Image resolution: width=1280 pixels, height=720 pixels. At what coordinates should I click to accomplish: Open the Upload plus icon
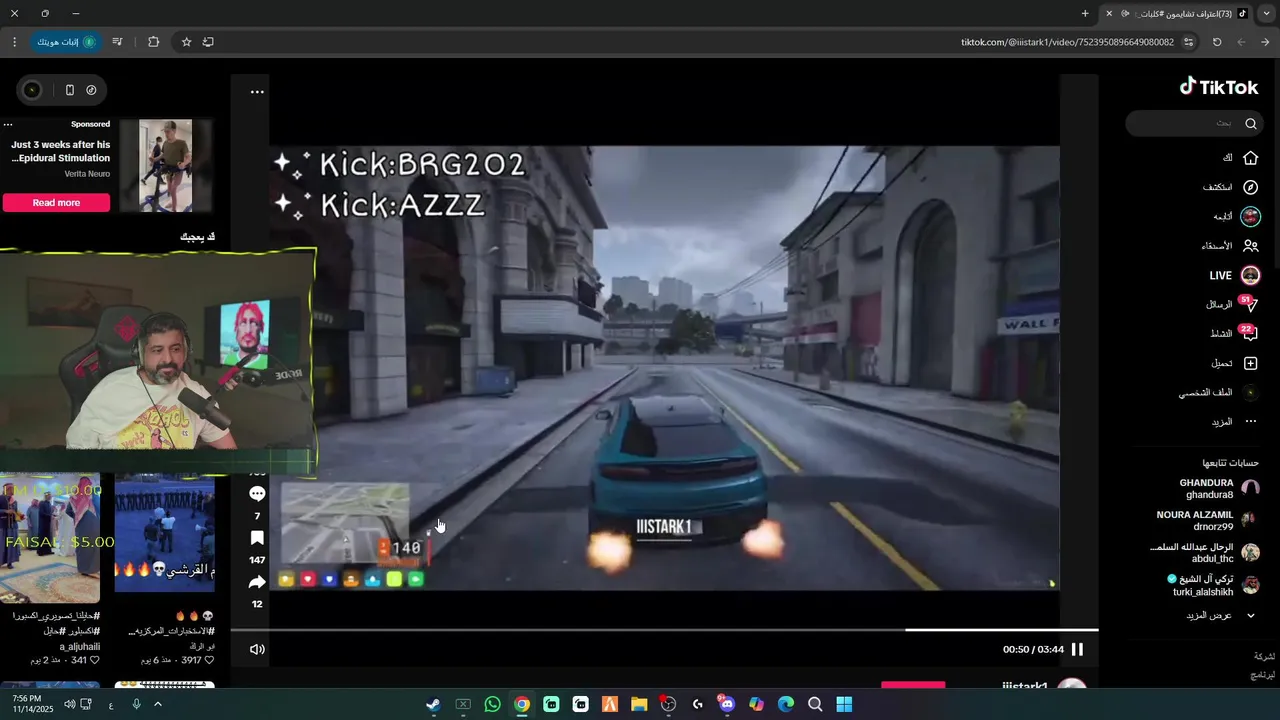point(1250,363)
